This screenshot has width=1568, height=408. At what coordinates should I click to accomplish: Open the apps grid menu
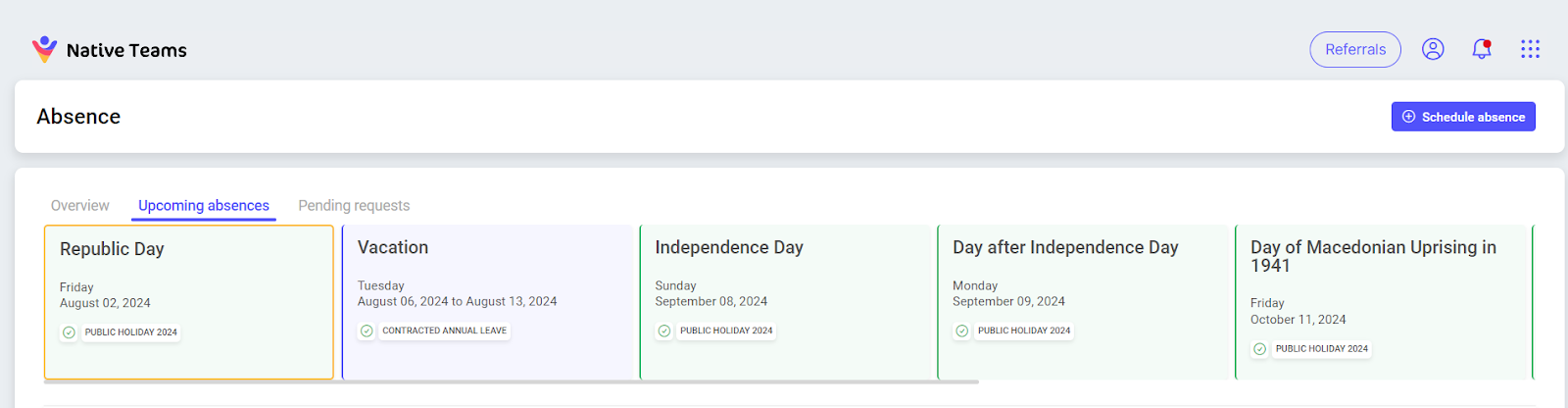1530,49
